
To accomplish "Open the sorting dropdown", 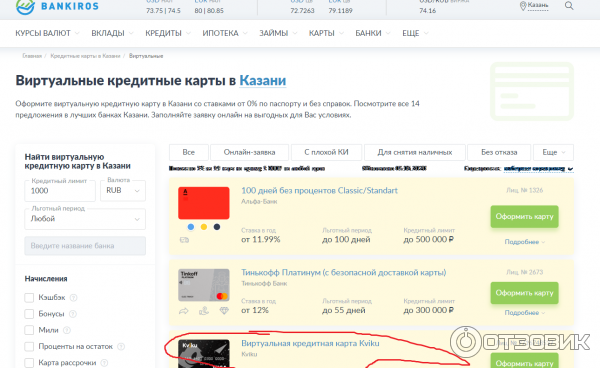I will pos(538,169).
